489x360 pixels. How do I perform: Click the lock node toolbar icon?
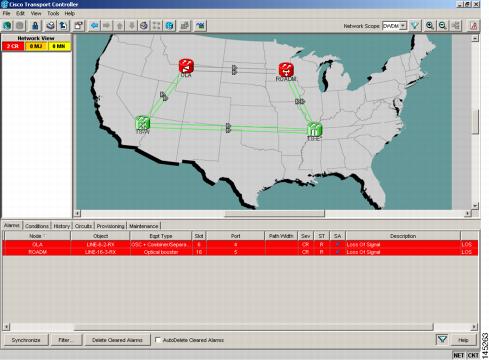pos(35,25)
